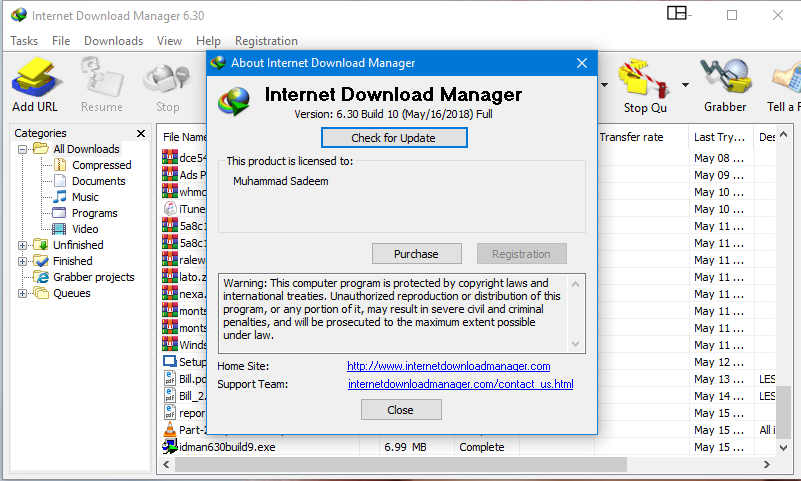Click the idman630build9.exe file icon
The image size is (801, 481).
tap(170, 446)
